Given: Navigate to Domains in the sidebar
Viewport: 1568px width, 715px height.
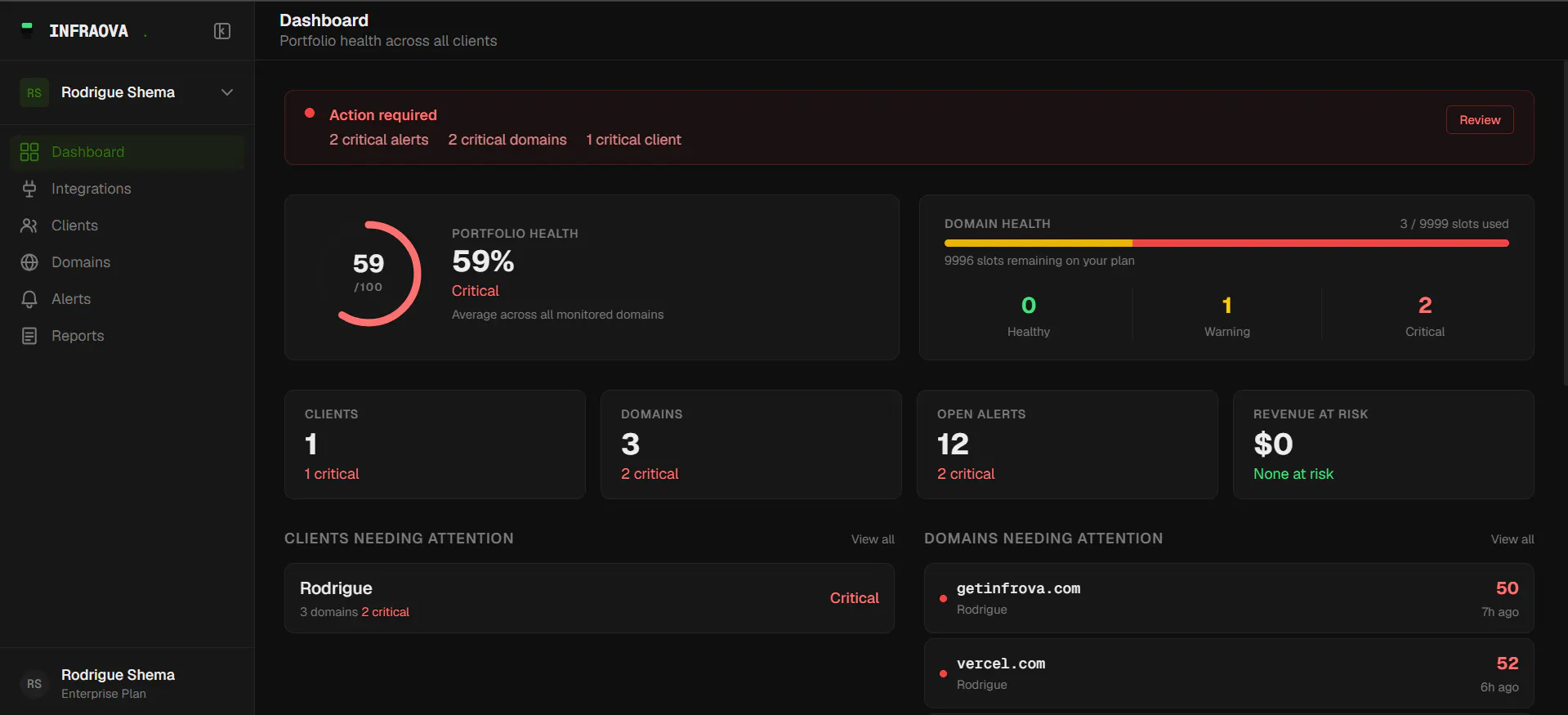Looking at the screenshot, I should pyautogui.click(x=127, y=262).
